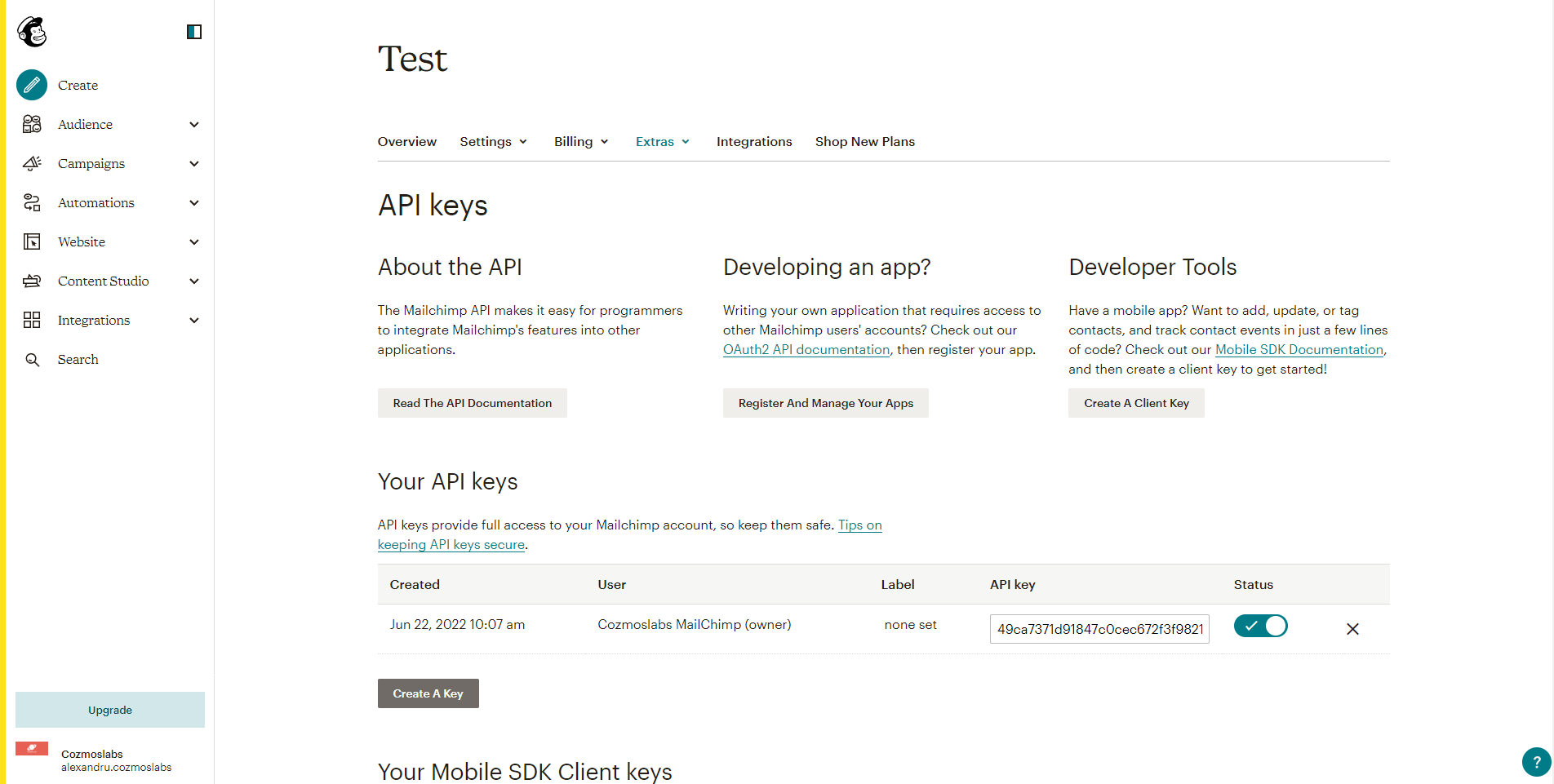Click the Label column header
Image resolution: width=1554 pixels, height=784 pixels.
pos(898,585)
